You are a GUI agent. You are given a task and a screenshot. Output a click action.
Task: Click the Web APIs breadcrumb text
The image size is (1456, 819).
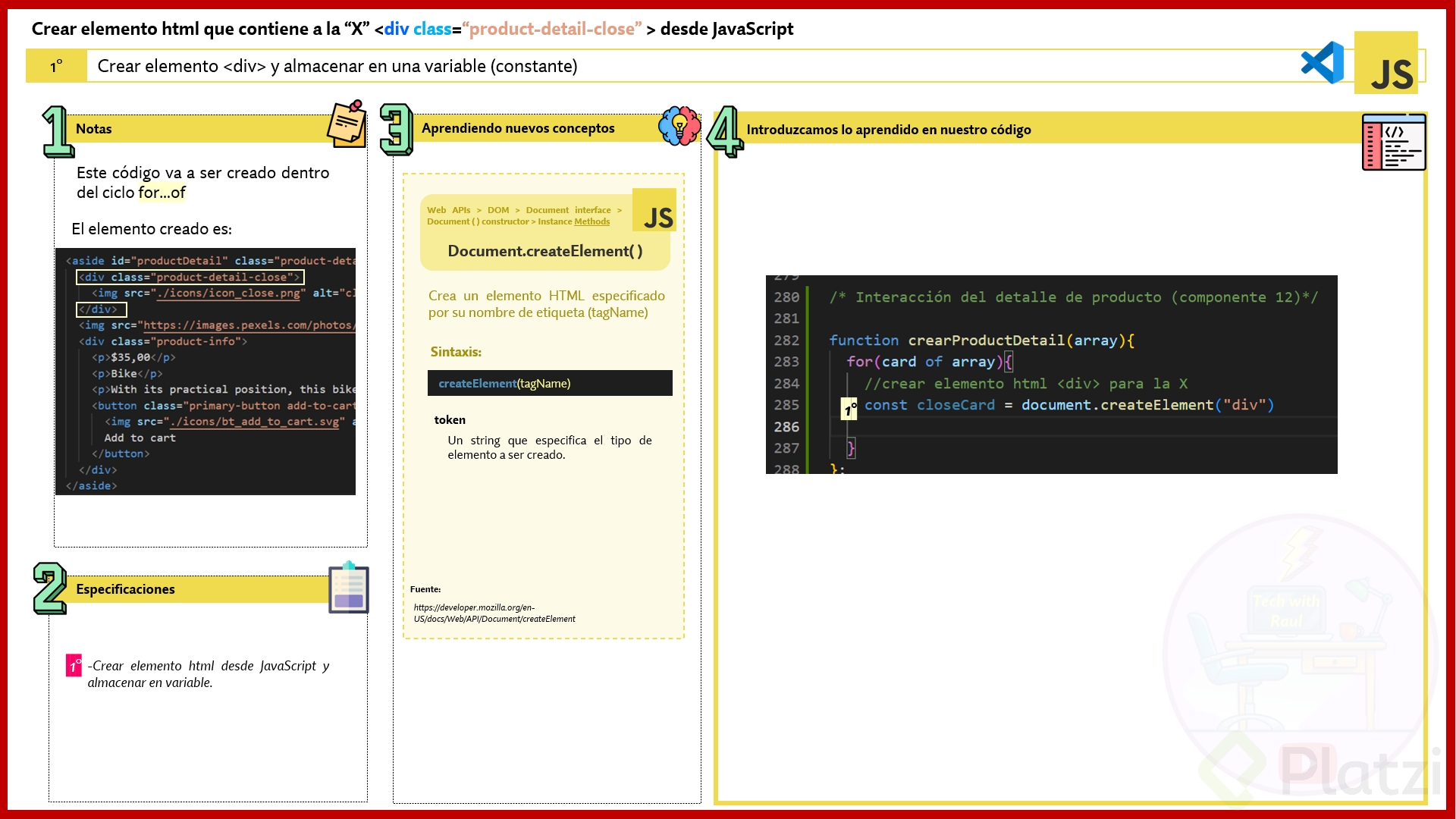coord(448,210)
